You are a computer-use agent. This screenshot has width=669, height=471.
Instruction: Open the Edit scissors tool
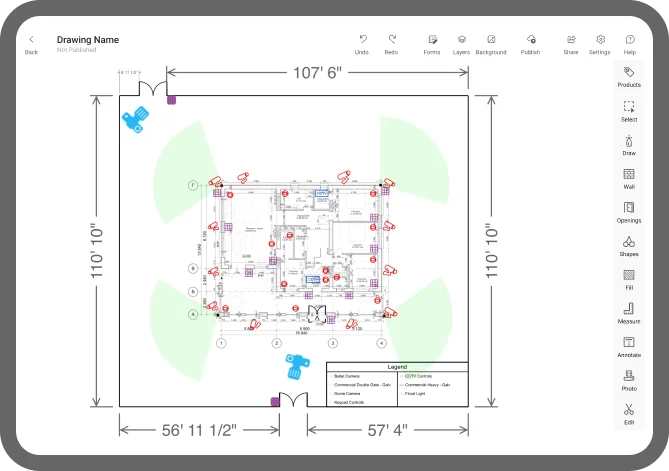629,414
